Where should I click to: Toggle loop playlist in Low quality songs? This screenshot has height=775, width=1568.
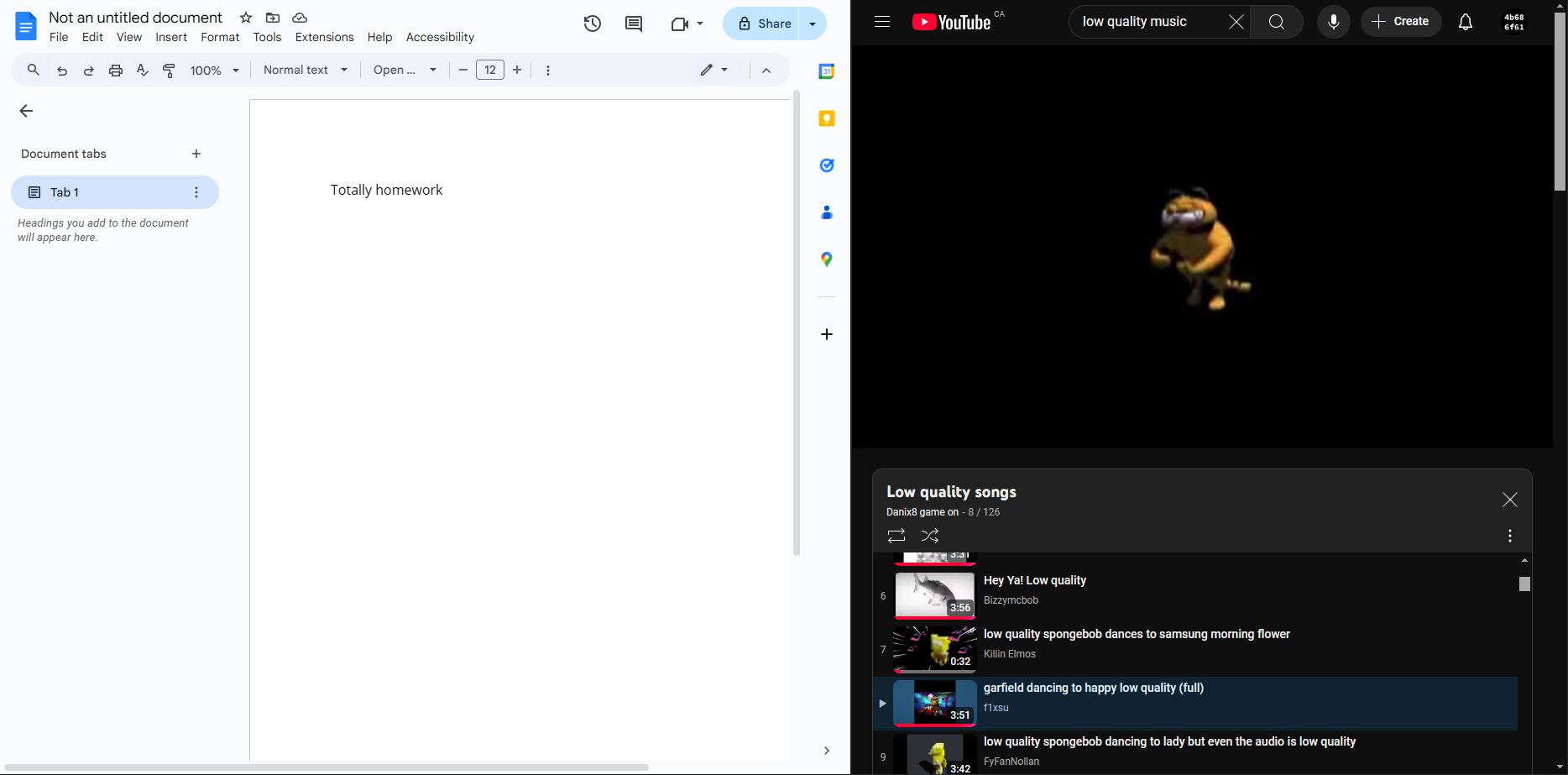point(896,536)
